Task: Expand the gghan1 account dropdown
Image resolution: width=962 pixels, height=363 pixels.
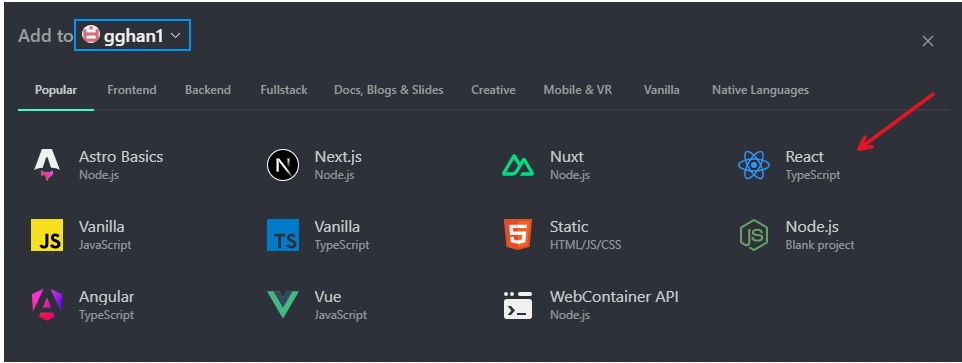Action: click(133, 36)
